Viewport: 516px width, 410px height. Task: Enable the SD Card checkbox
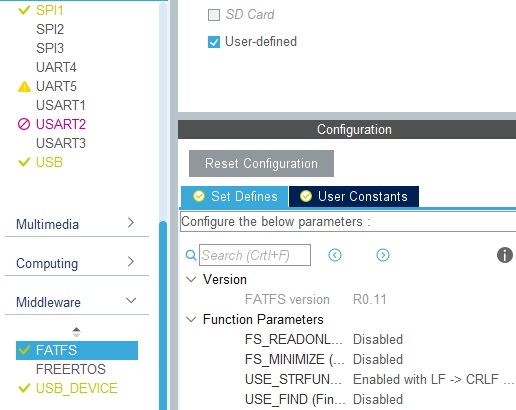[x=214, y=15]
